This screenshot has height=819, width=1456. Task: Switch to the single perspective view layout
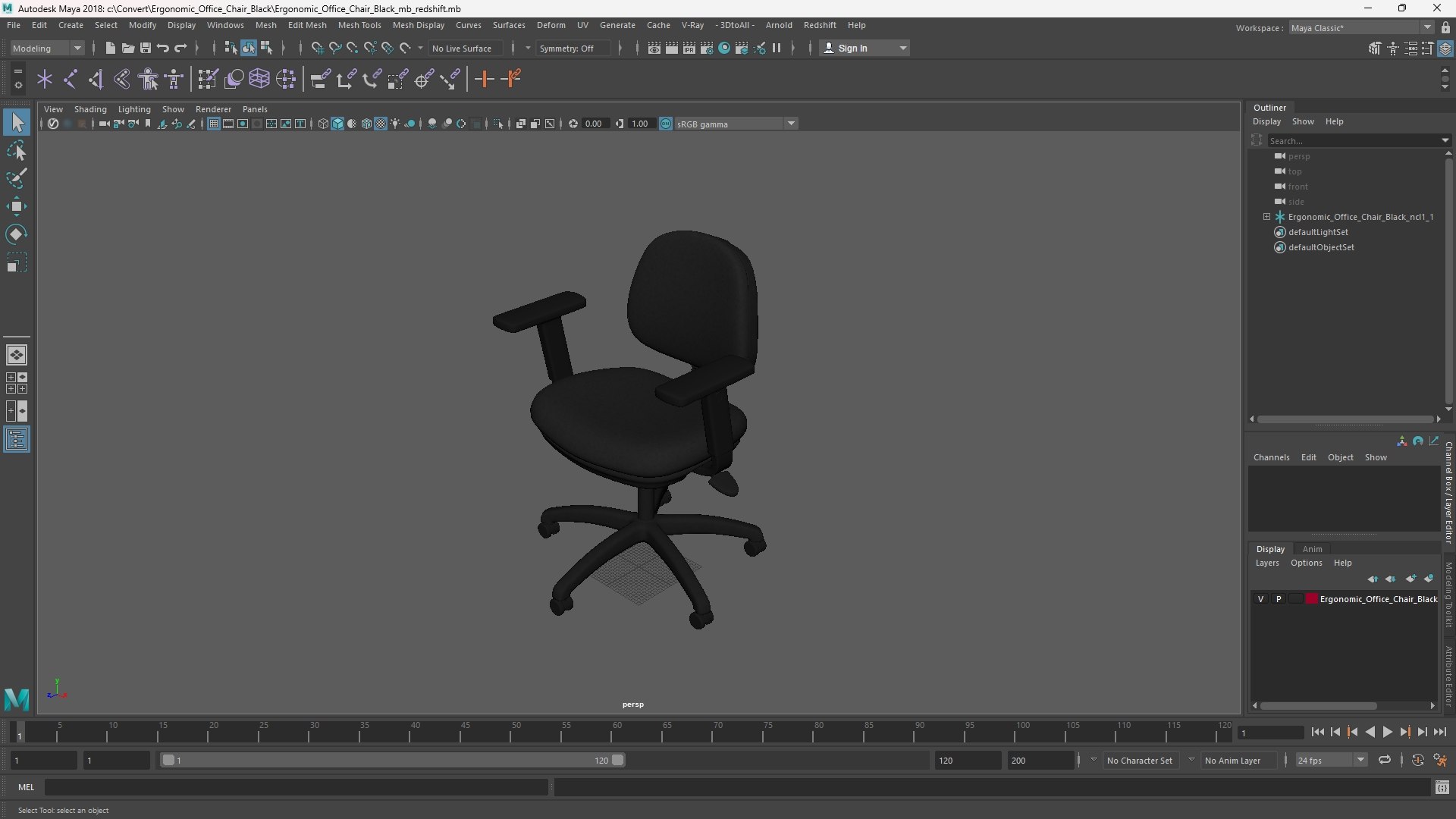pyautogui.click(x=17, y=355)
